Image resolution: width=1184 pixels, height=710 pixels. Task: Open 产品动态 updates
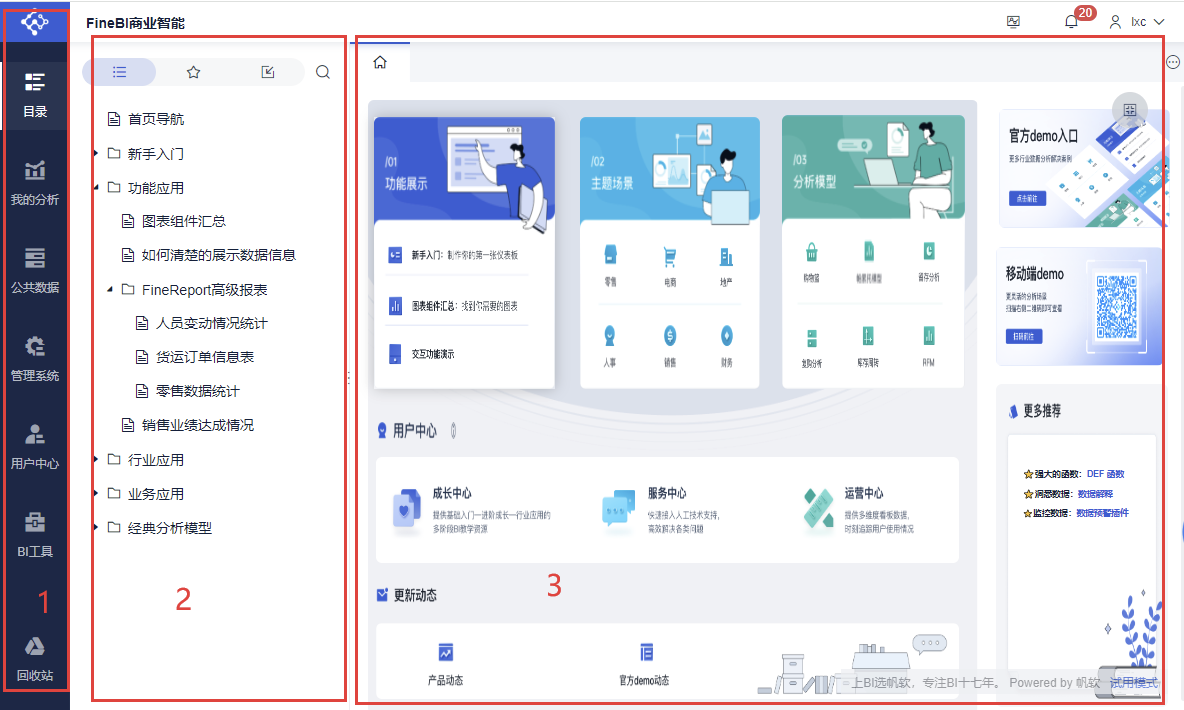(x=446, y=664)
